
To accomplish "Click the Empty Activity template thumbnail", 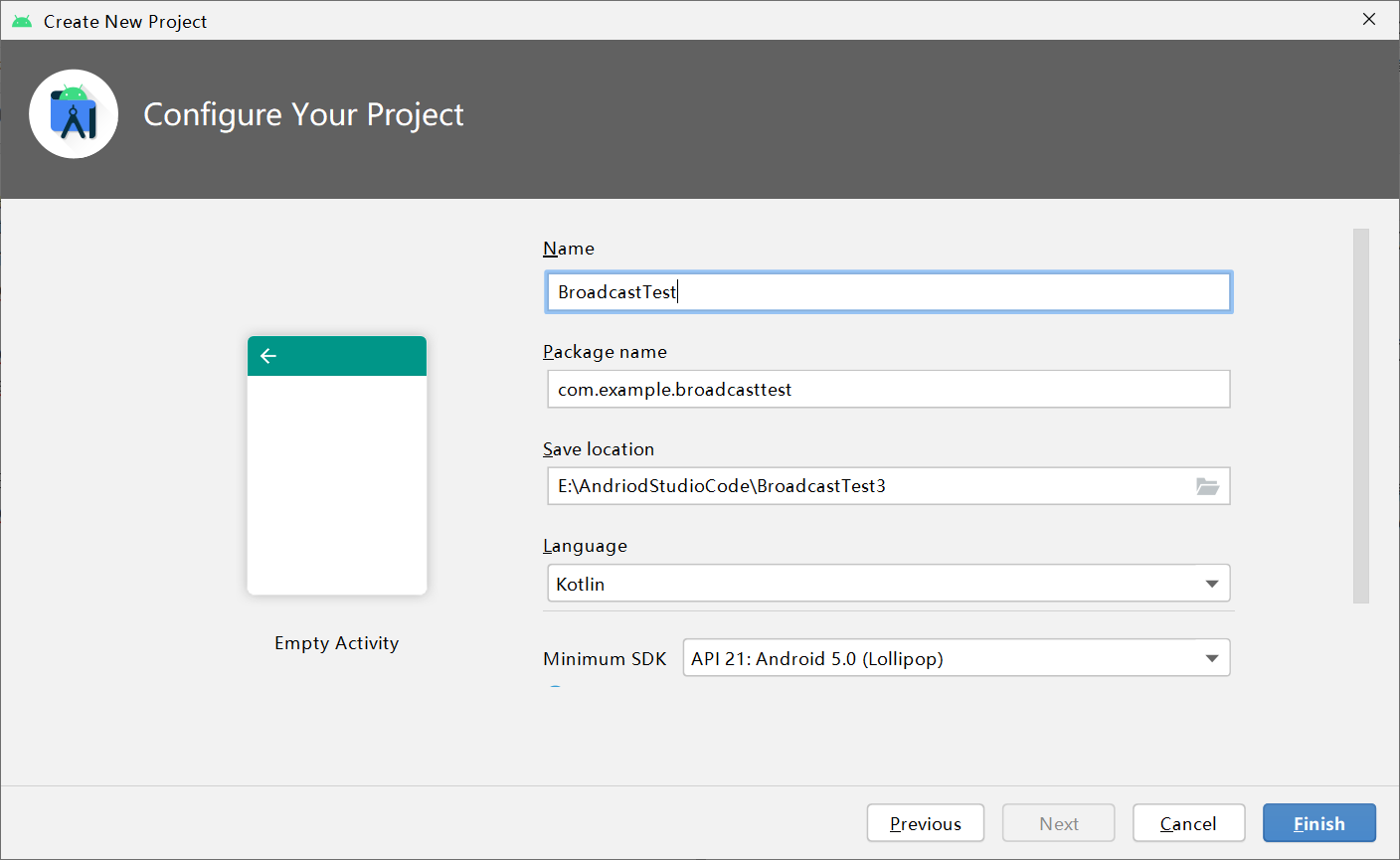I will point(337,465).
